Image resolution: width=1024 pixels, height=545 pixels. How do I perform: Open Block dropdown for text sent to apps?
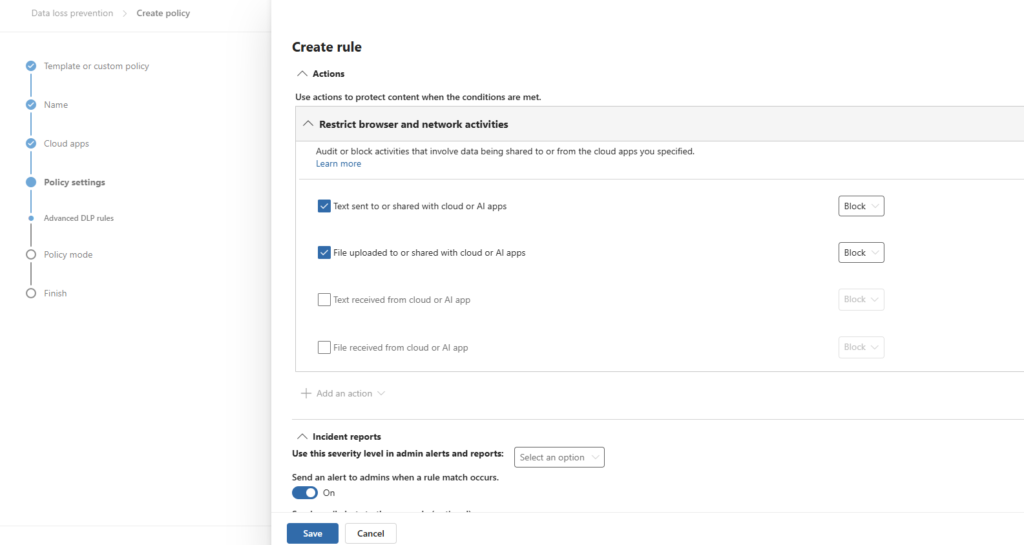click(861, 206)
